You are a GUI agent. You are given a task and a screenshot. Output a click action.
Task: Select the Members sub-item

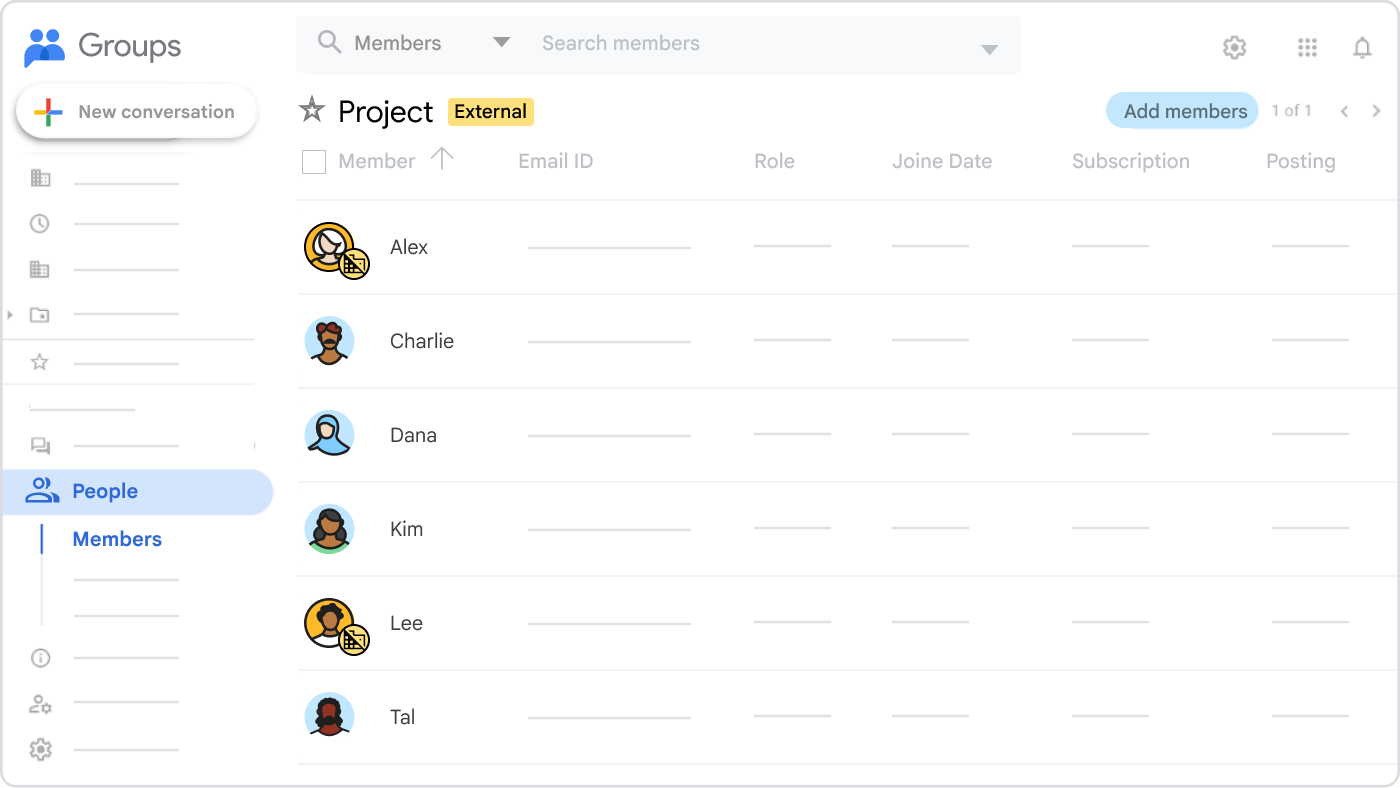pos(117,539)
